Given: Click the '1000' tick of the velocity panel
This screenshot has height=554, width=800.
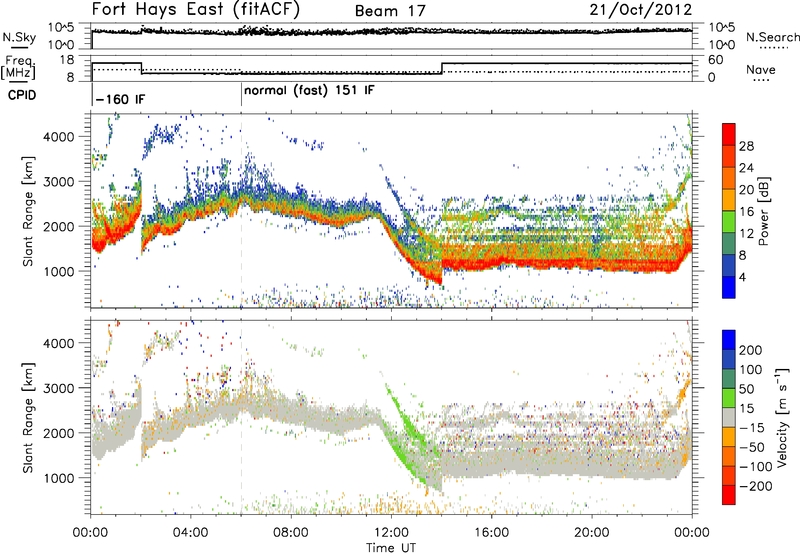Looking at the screenshot, I should [59, 478].
